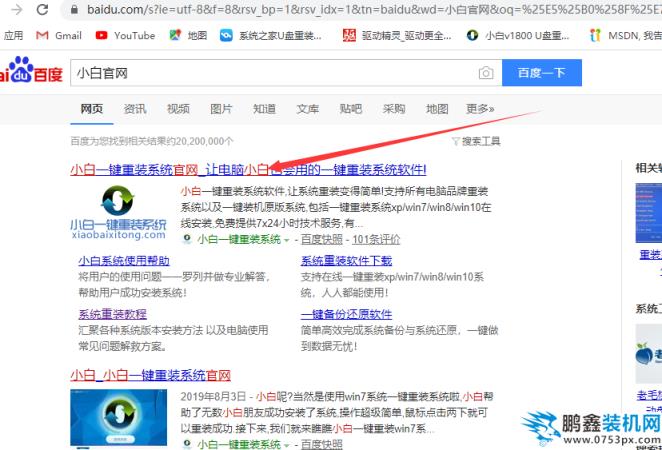Click the lock icon in address bar
The image size is (662, 450).
(74, 9)
